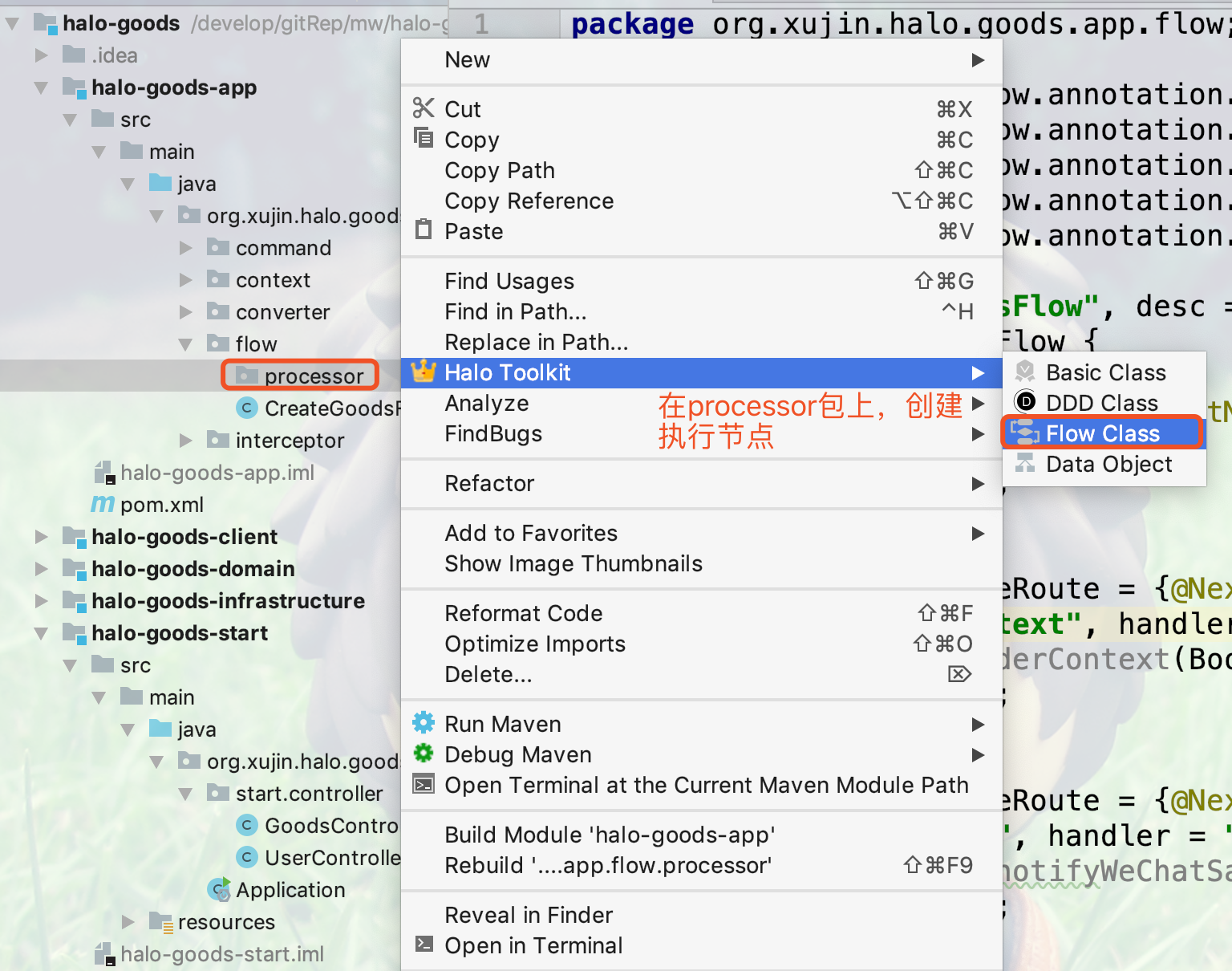
Task: Click the UserController class icon
Action: click(247, 857)
